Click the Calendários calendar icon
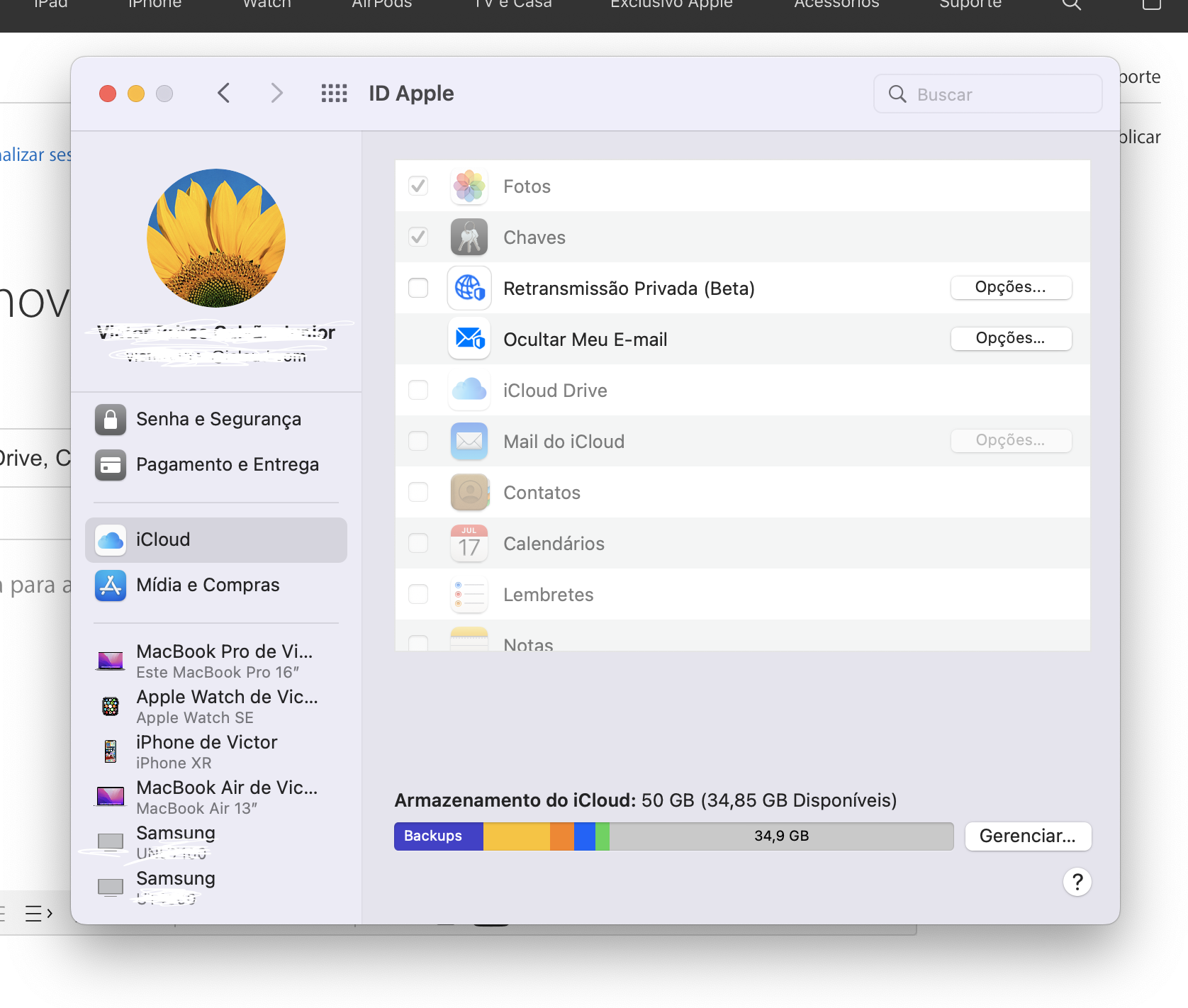This screenshot has height=1008, width=1188. [469, 543]
